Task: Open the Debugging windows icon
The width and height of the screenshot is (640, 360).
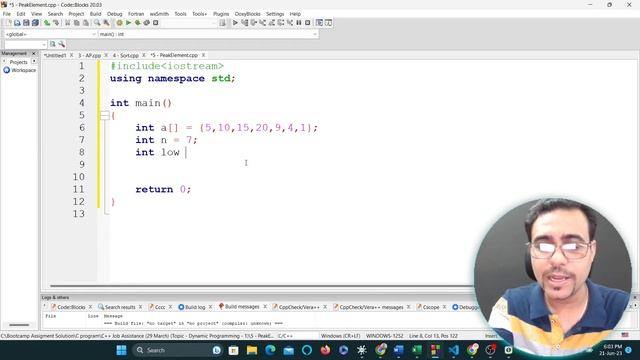Action: pyautogui.click(x=319, y=23)
